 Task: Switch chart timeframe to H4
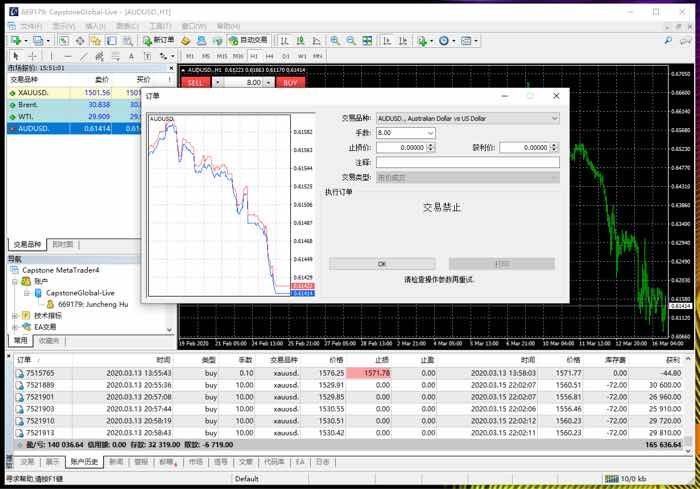tap(271, 56)
